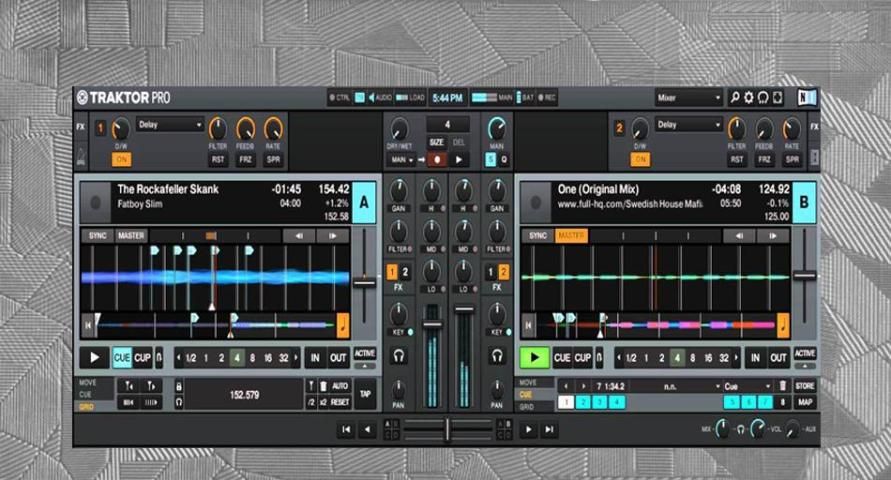Click the Deck B focus letter B

click(x=804, y=202)
